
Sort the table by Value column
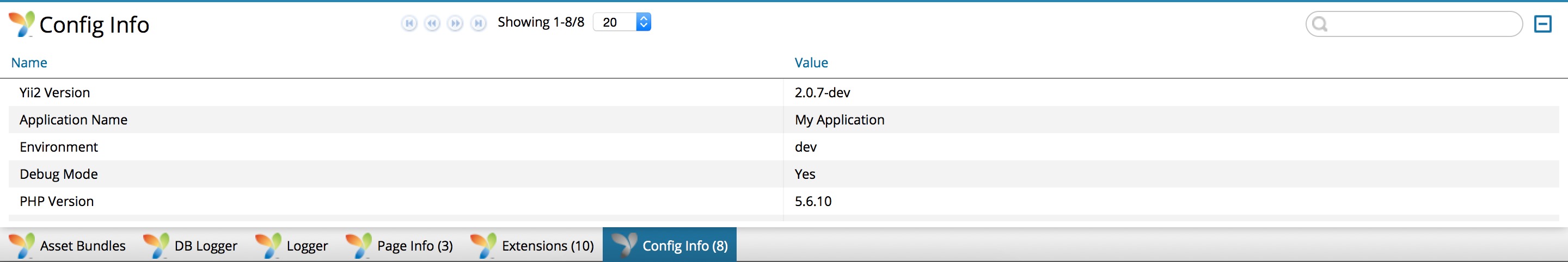[811, 63]
